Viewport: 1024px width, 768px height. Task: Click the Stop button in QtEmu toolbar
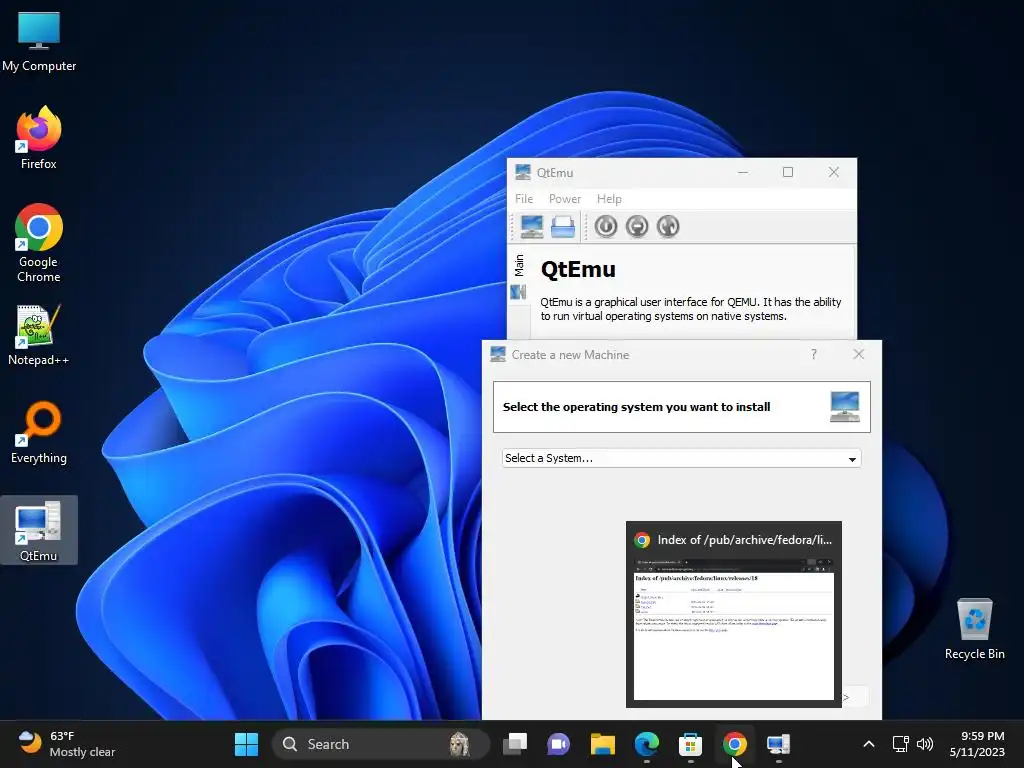pos(637,227)
